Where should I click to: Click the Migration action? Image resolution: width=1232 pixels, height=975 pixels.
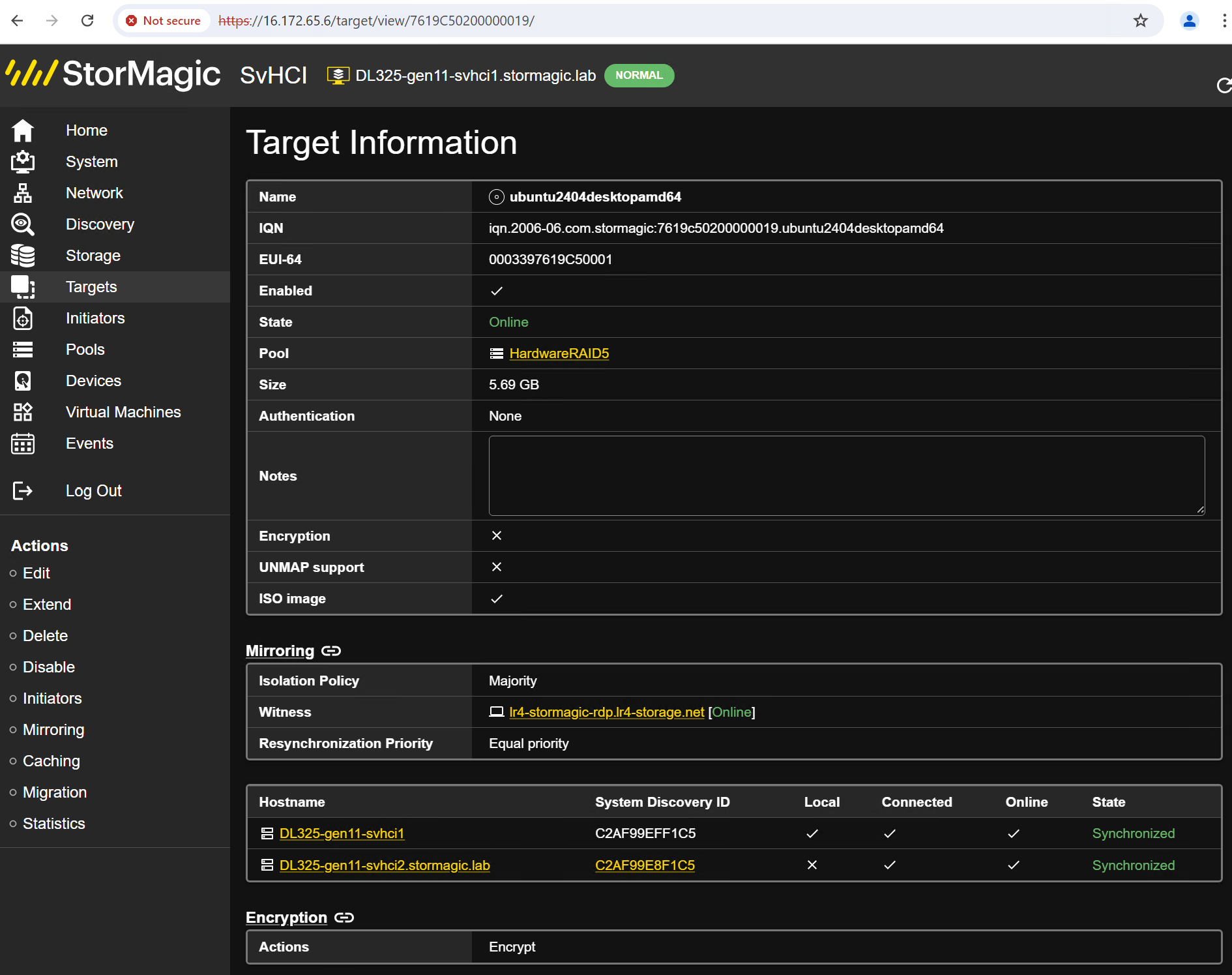pyautogui.click(x=55, y=792)
